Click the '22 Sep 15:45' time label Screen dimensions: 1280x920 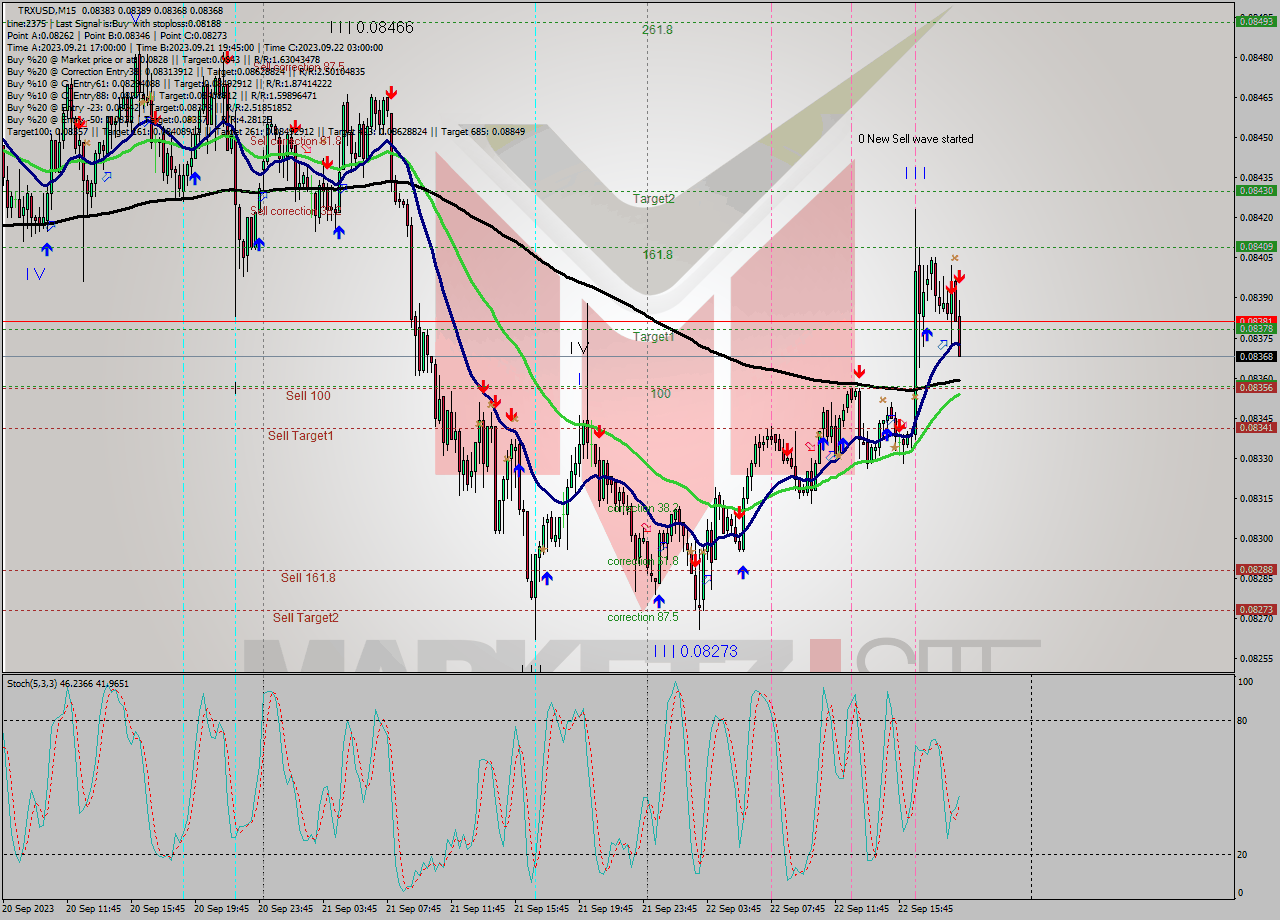coord(926,909)
